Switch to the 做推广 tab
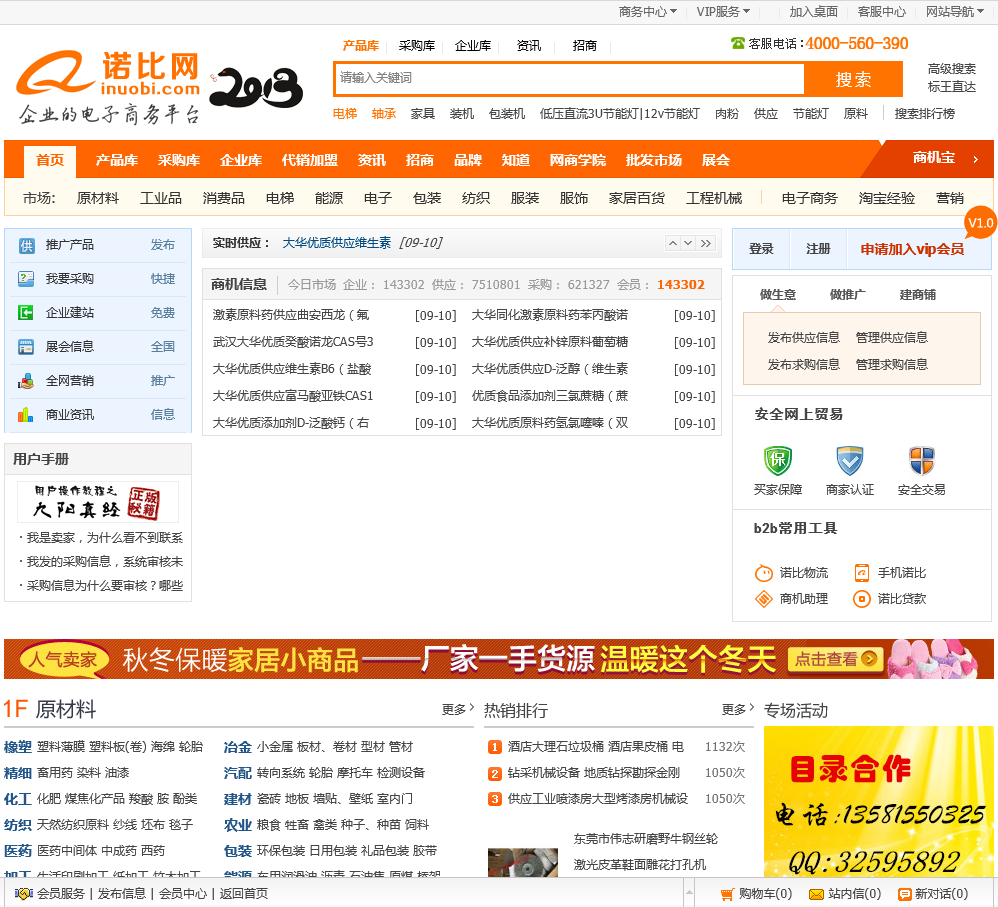This screenshot has height=907, width=998. tap(847, 295)
